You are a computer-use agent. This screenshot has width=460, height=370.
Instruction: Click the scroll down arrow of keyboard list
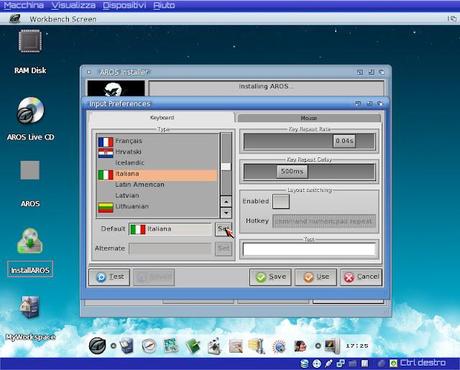226,213
